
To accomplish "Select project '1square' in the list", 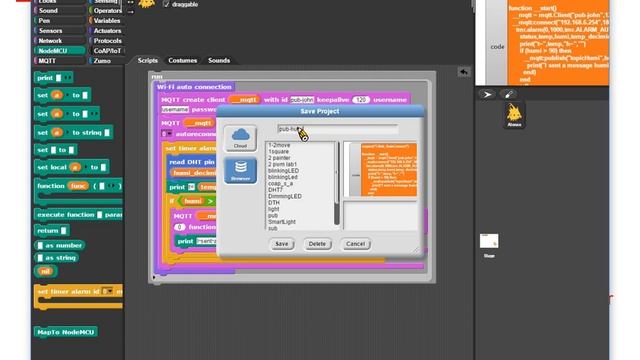I will (x=278, y=151).
